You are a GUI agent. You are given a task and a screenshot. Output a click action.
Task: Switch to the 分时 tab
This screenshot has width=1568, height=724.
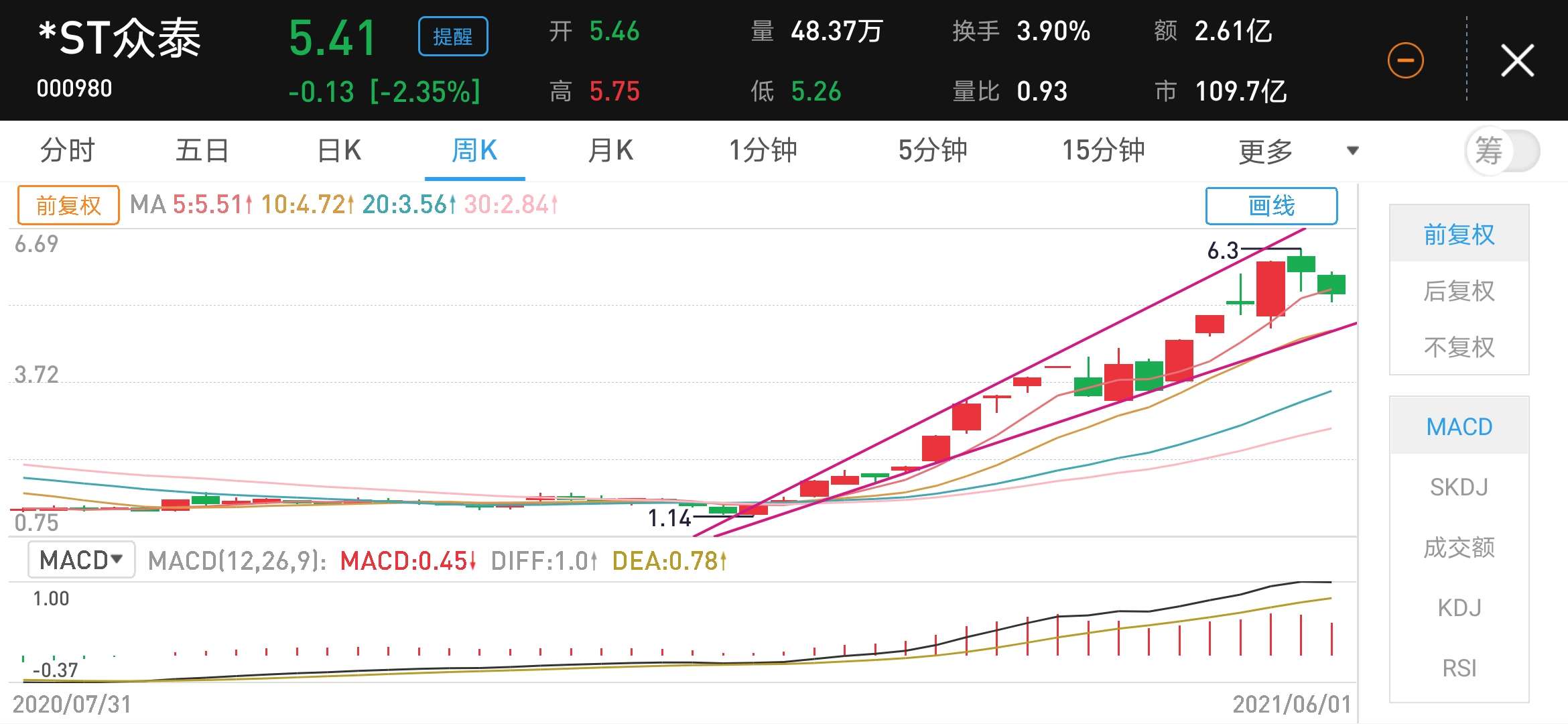(x=68, y=151)
